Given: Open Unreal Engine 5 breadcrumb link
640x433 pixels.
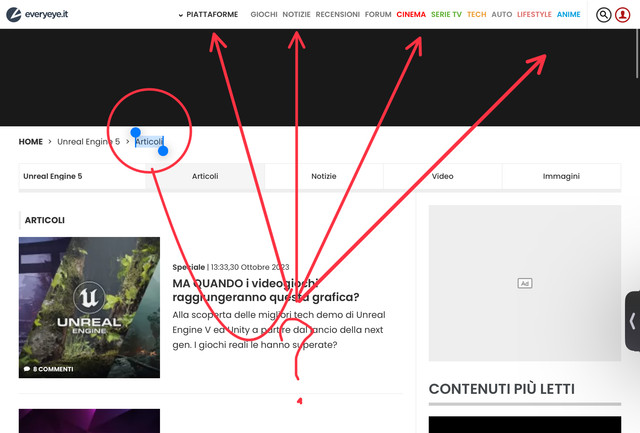Looking at the screenshot, I should point(89,142).
